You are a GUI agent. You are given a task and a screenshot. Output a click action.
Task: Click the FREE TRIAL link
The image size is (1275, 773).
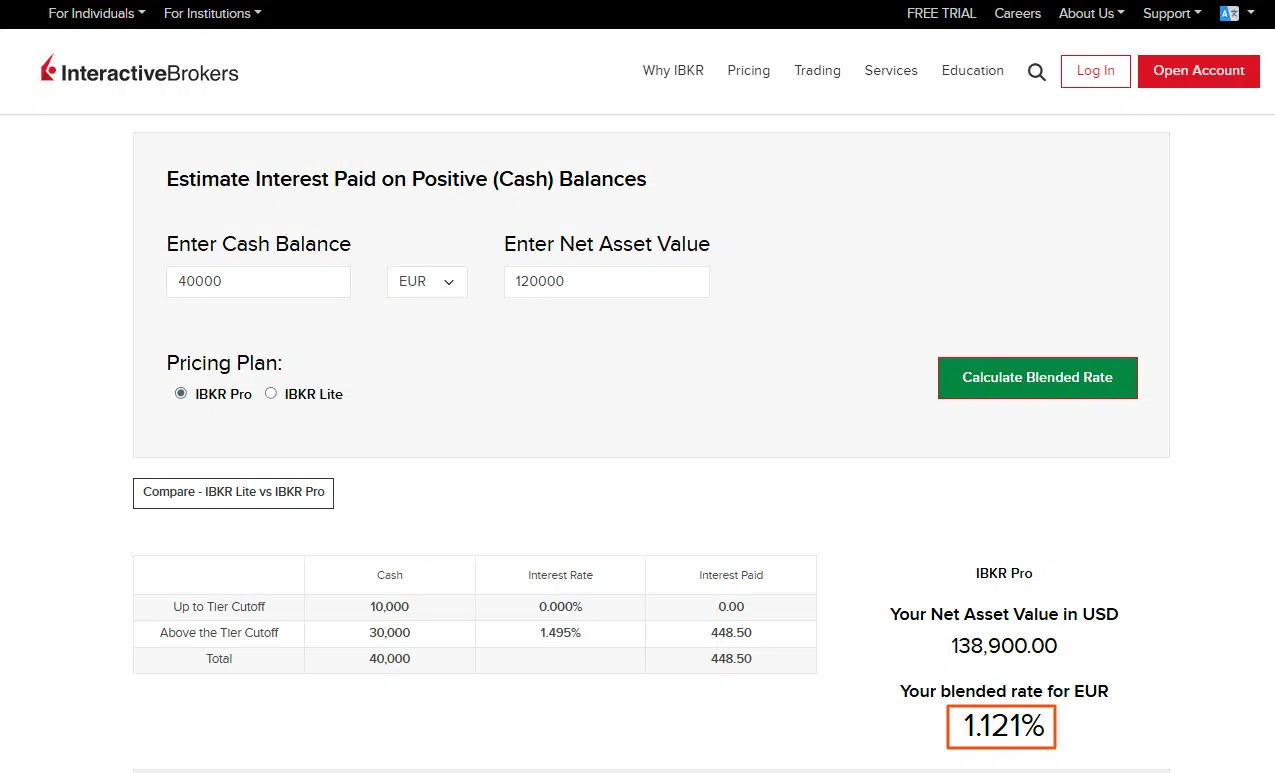(941, 13)
